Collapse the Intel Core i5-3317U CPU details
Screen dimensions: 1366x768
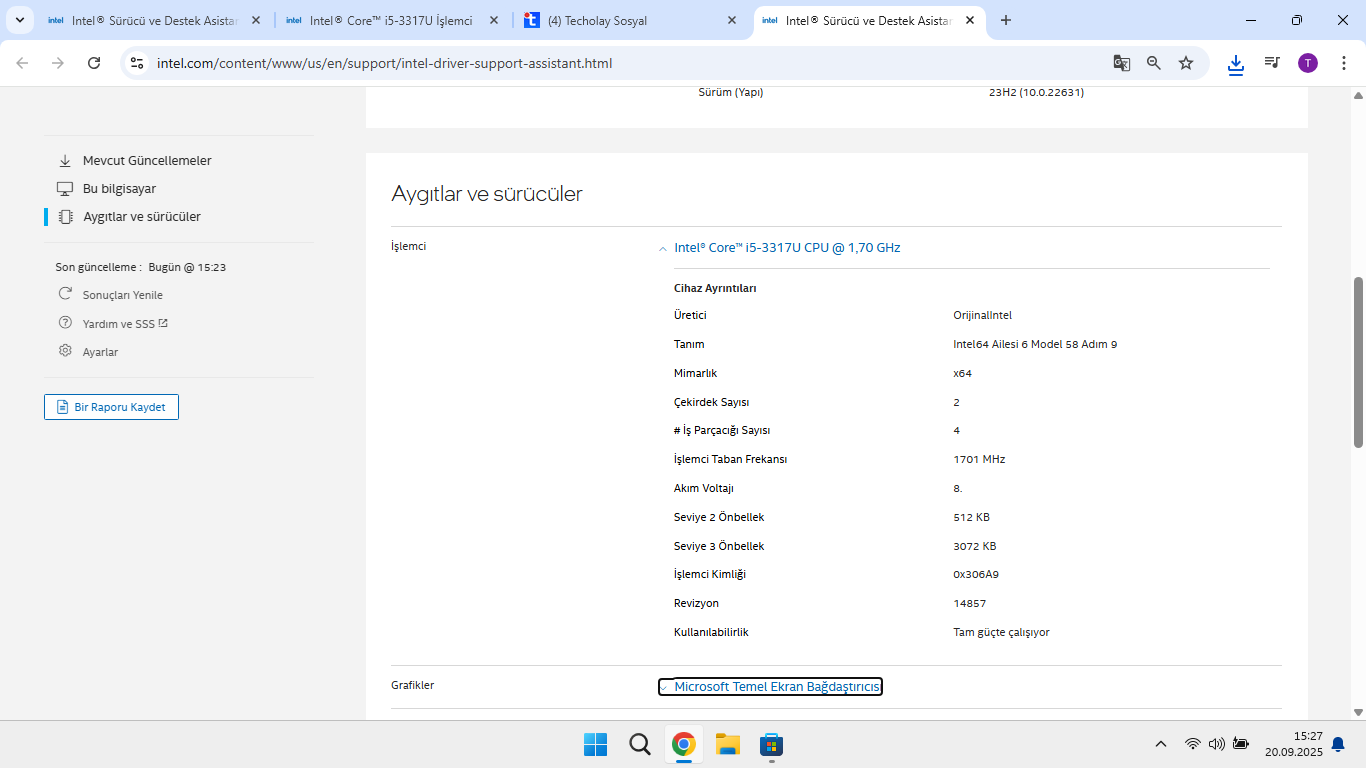(x=662, y=248)
